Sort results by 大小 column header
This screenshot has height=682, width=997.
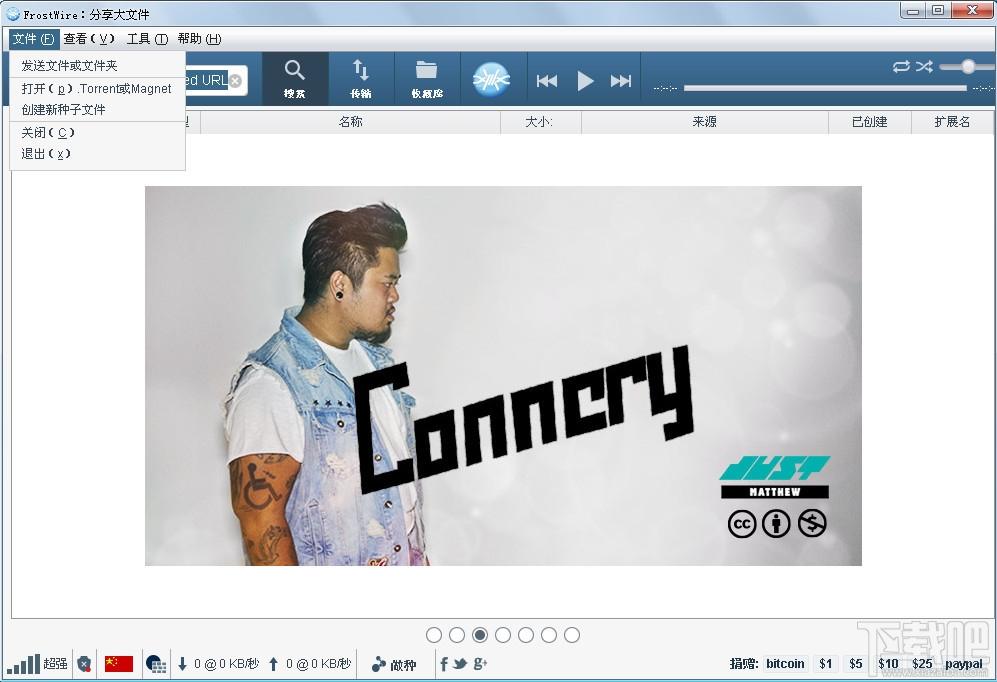540,121
